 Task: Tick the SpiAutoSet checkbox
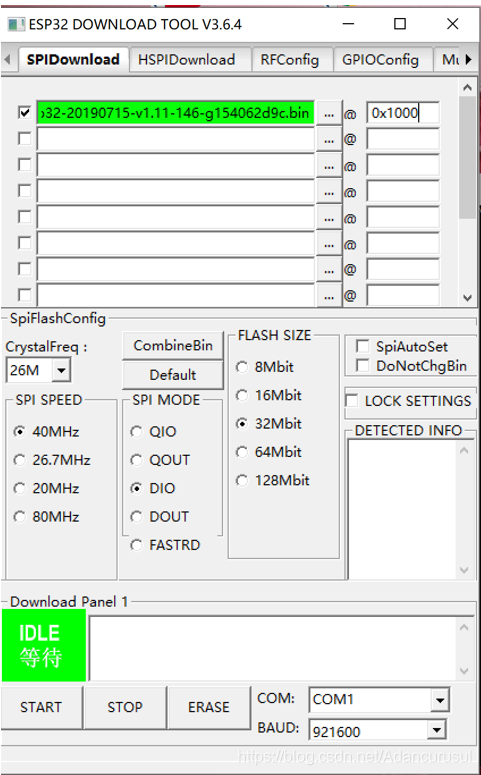tap(362, 346)
